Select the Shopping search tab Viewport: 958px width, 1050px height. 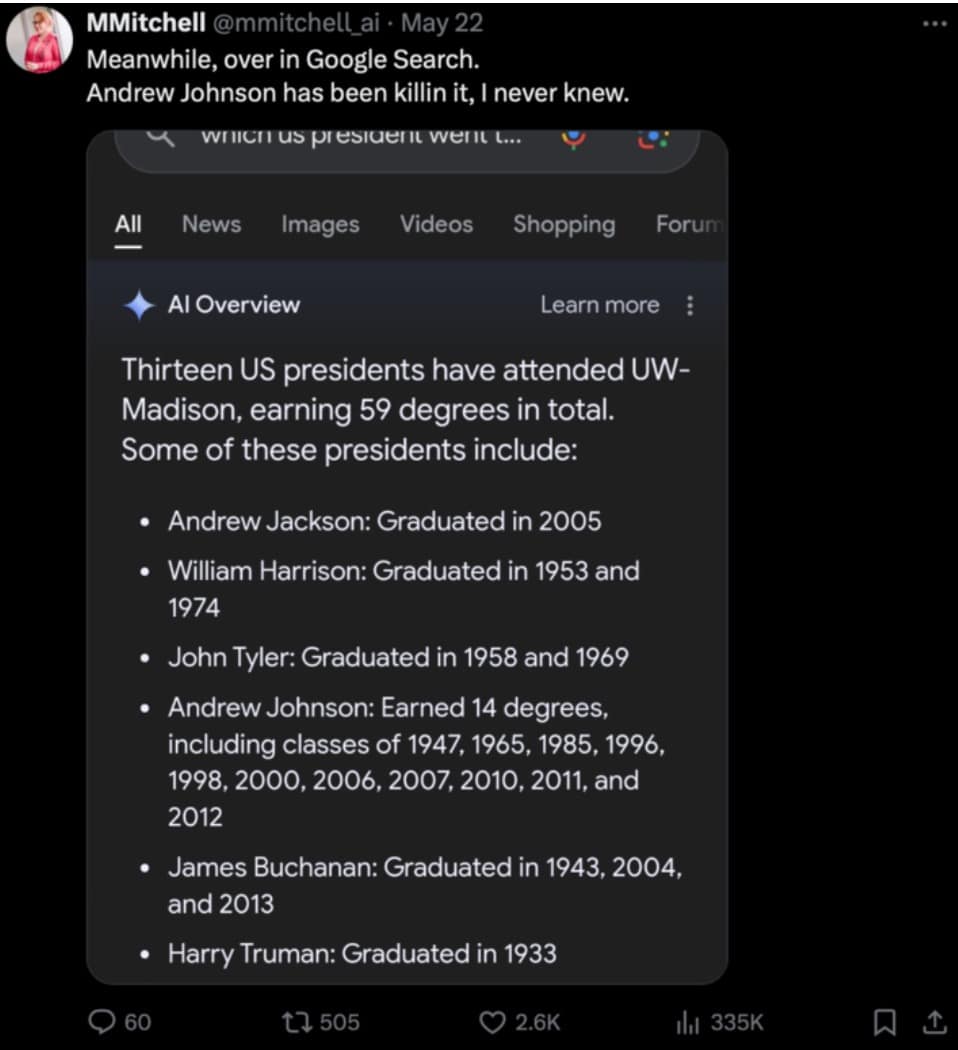(x=564, y=224)
